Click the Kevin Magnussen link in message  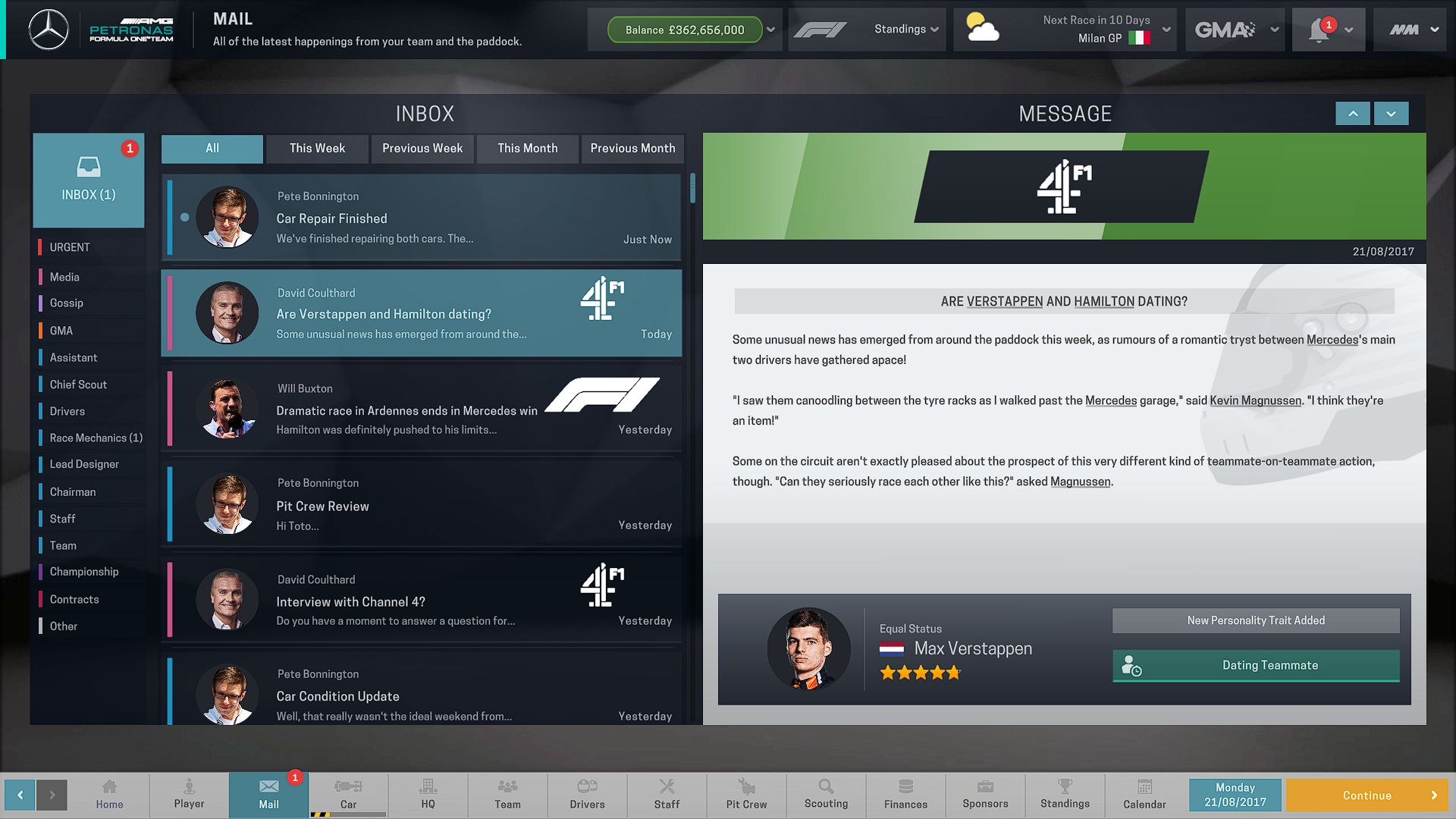(x=1255, y=400)
